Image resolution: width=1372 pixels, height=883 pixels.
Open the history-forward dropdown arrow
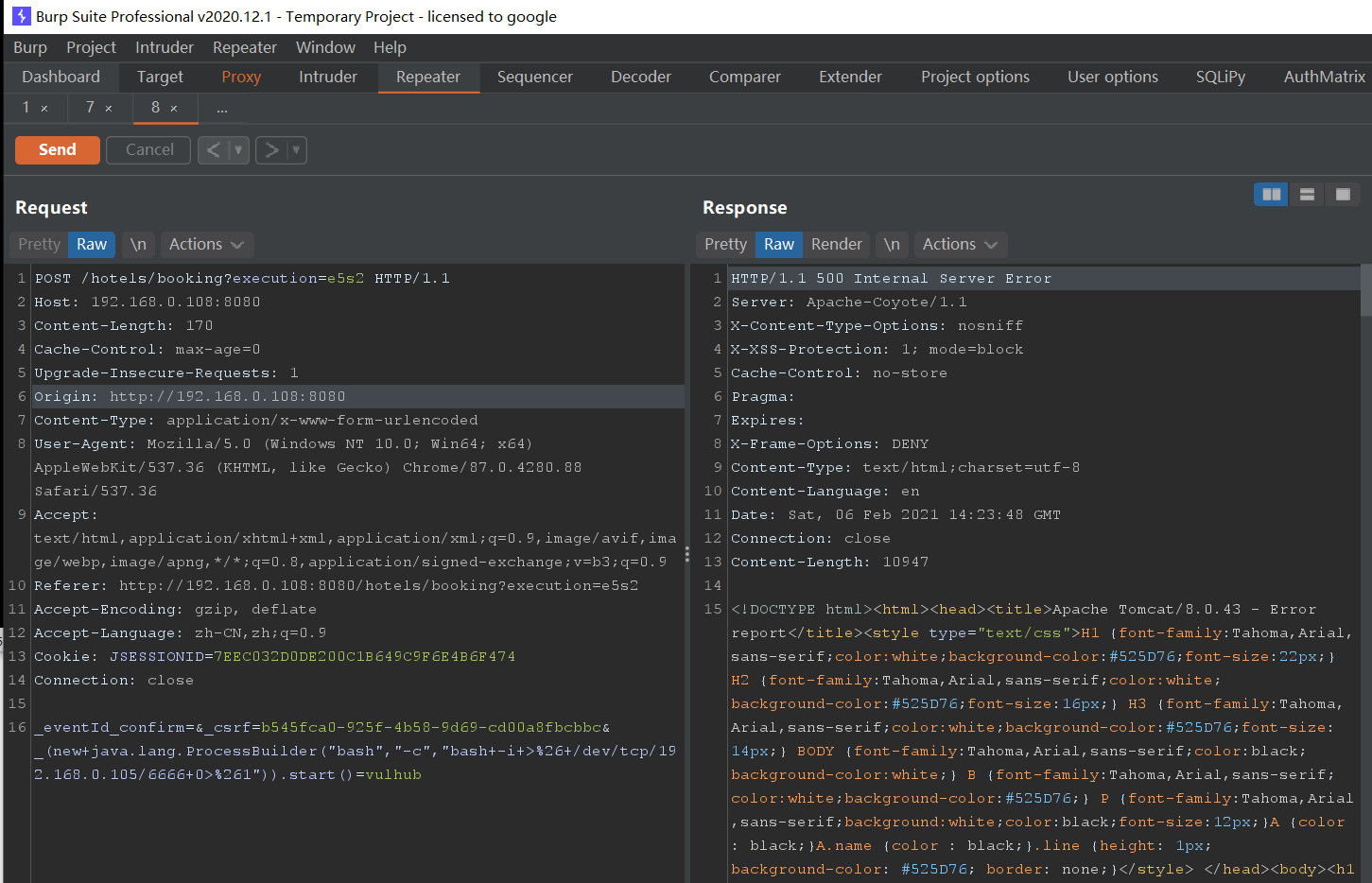click(x=296, y=149)
